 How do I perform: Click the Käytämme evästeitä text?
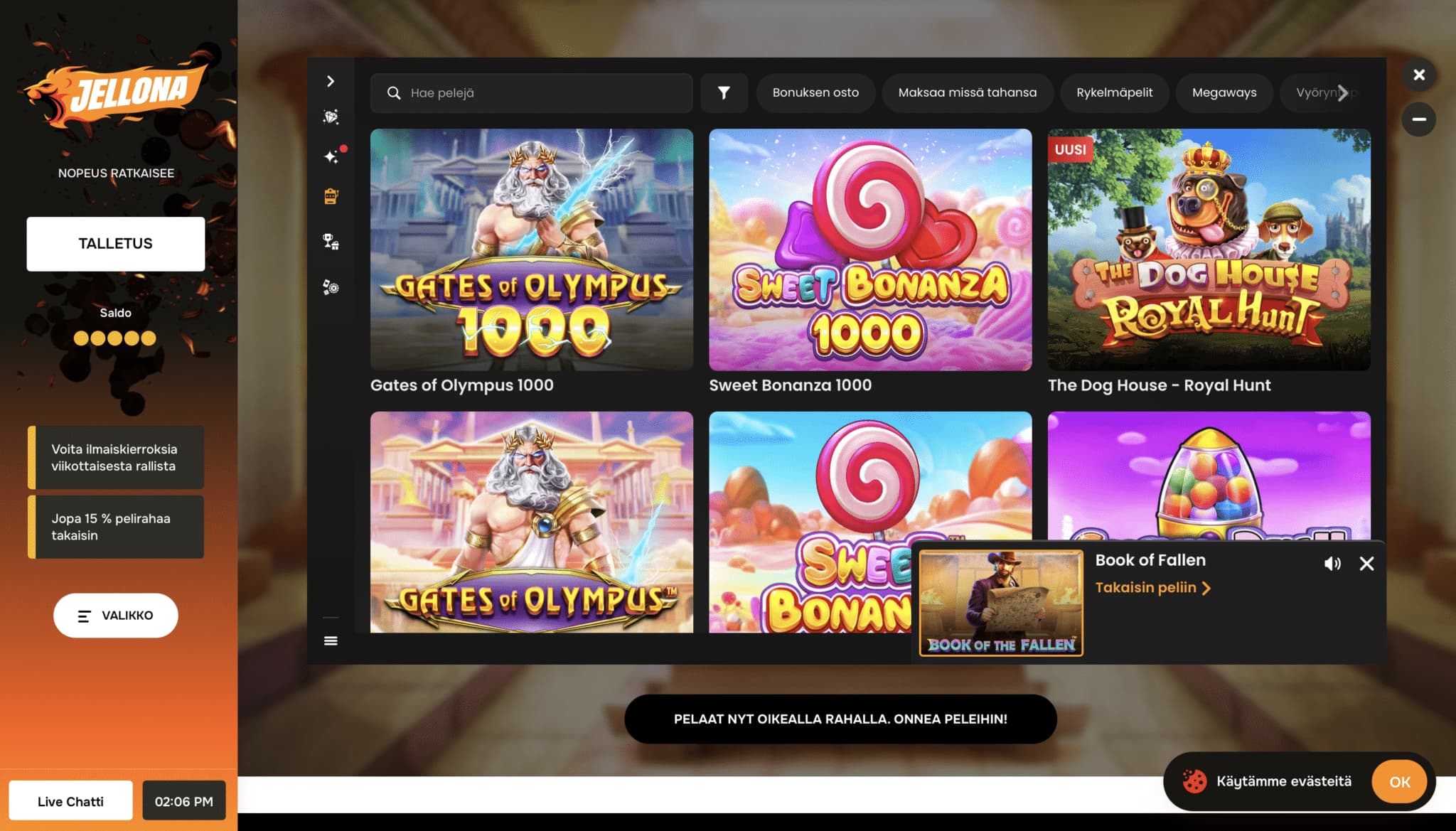click(x=1284, y=781)
